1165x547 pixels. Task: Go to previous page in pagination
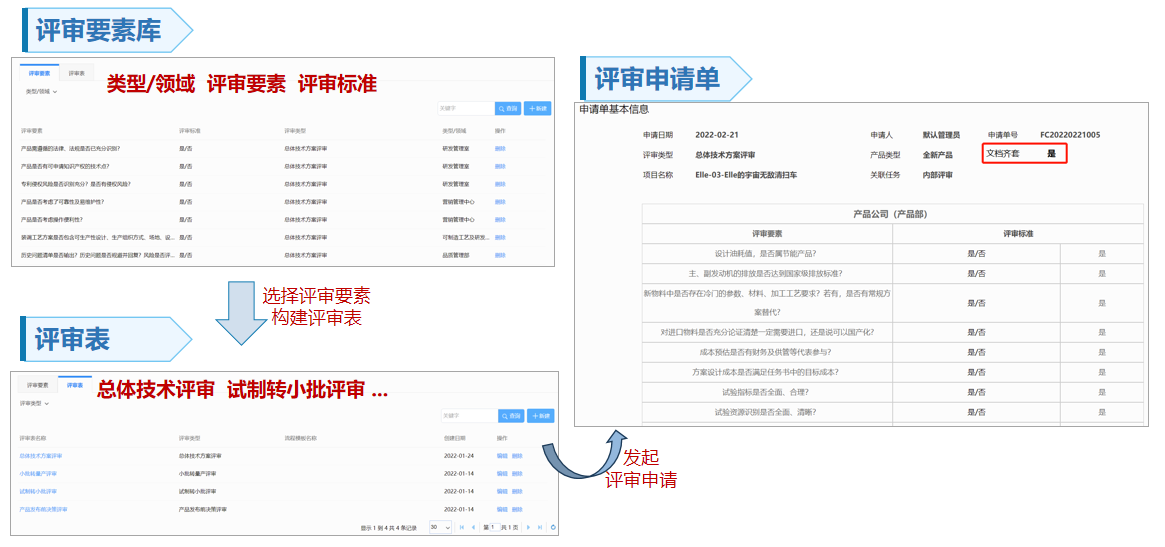pos(474,527)
